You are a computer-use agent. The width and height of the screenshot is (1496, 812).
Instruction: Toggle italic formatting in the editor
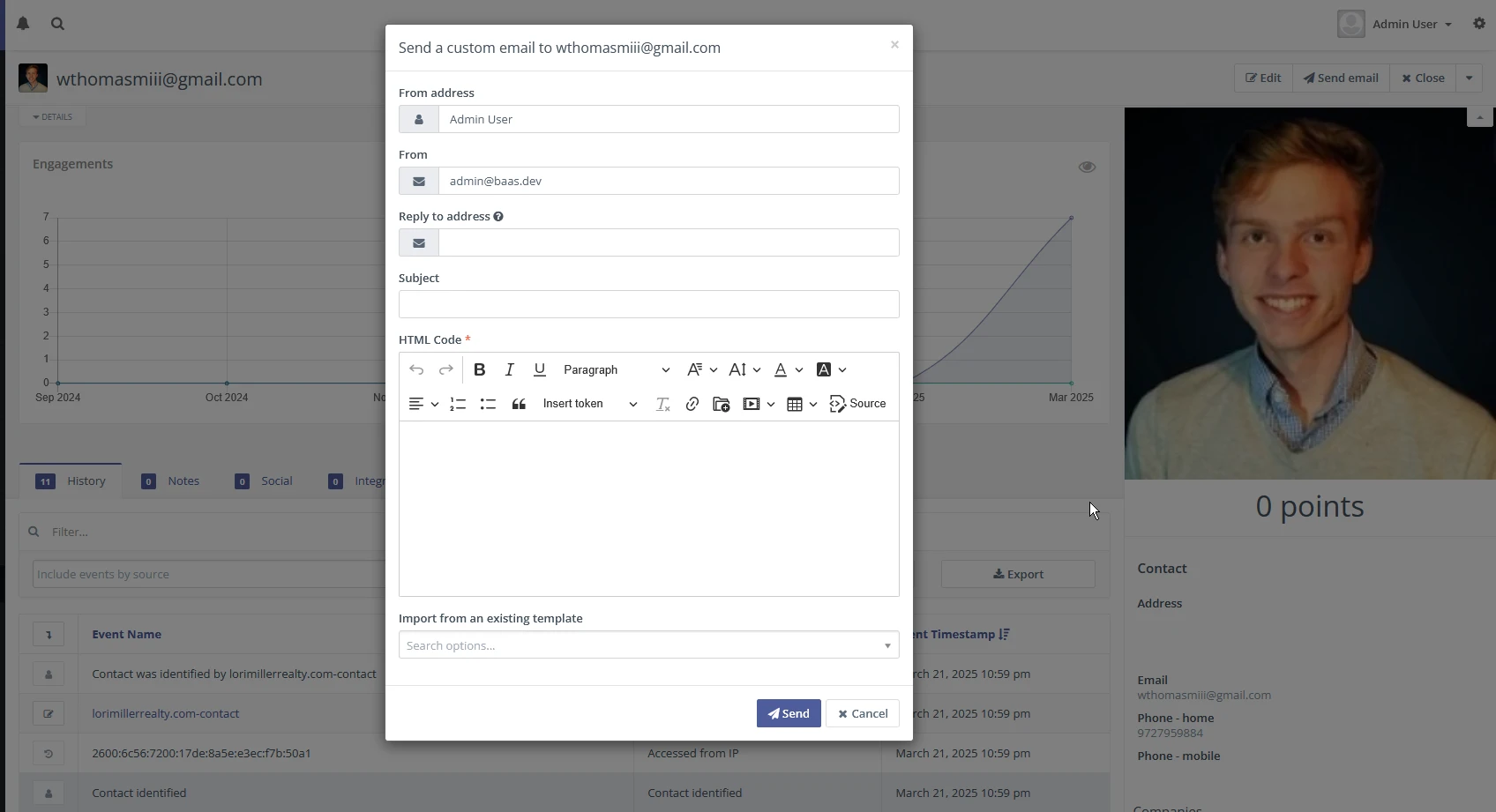tap(509, 370)
